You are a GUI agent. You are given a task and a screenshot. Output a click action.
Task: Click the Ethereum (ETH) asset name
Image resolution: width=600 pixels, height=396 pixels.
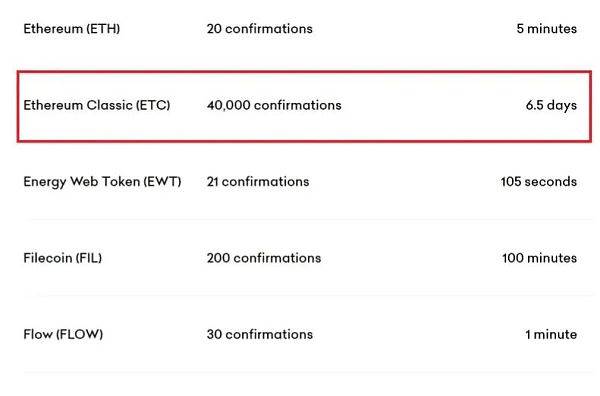[72, 29]
